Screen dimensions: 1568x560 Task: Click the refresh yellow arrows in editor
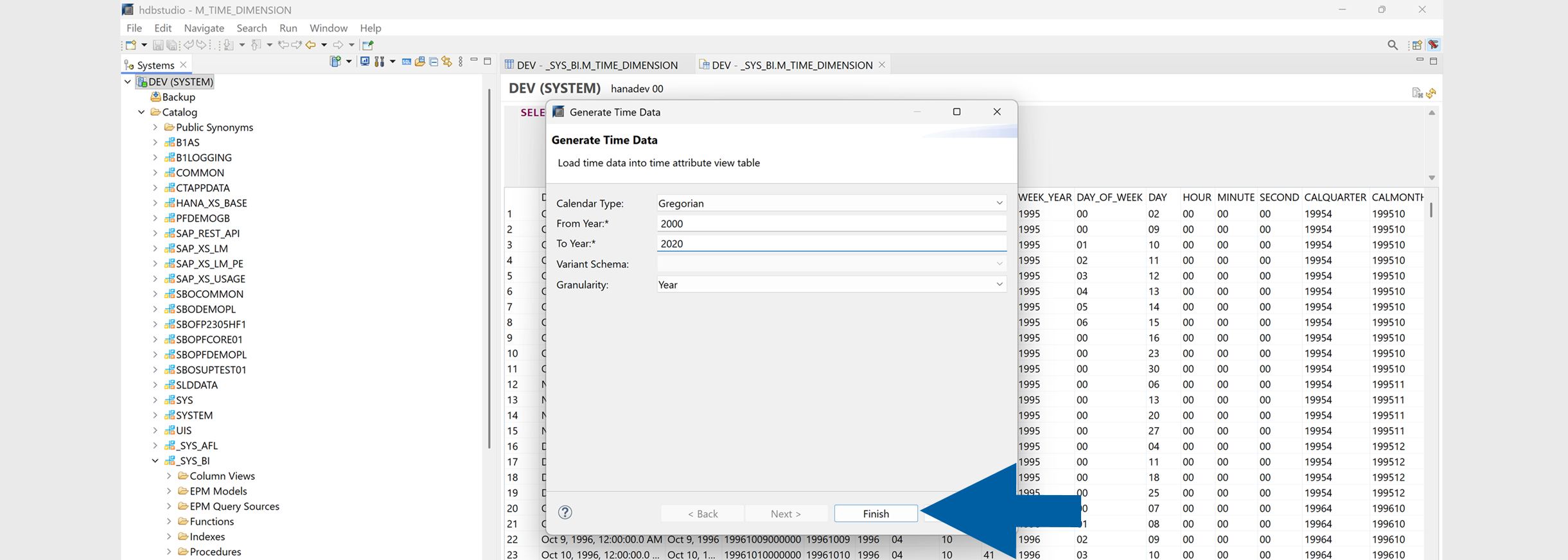[x=1432, y=94]
